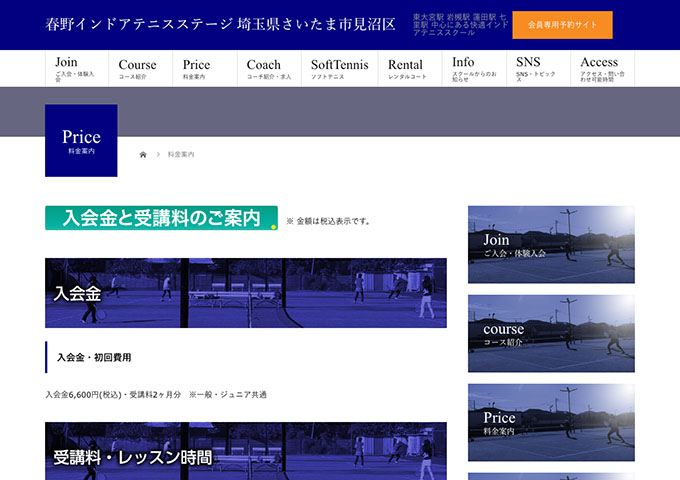Open the Course menu item
This screenshot has width=680, height=480.
pos(141,69)
